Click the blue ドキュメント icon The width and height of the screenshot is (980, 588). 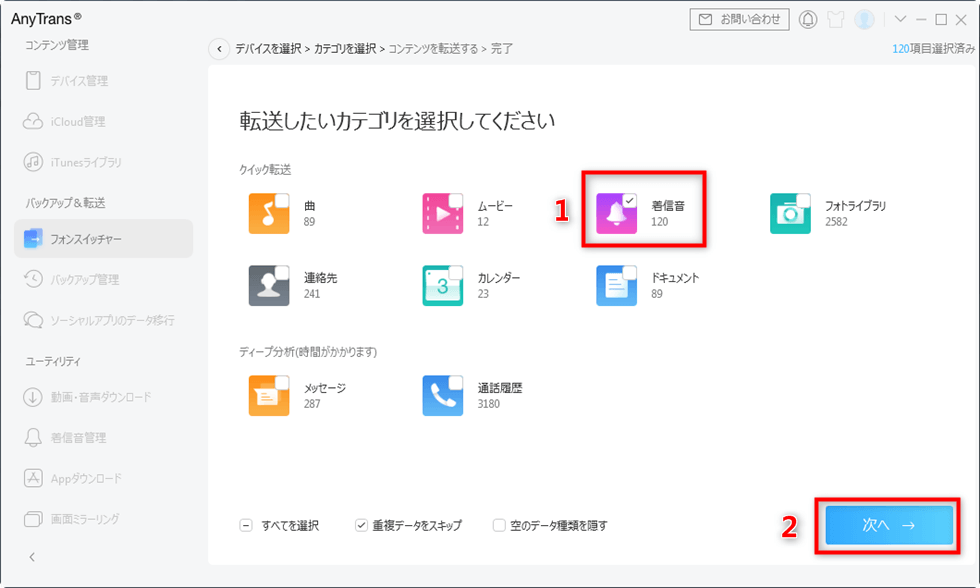point(616,286)
